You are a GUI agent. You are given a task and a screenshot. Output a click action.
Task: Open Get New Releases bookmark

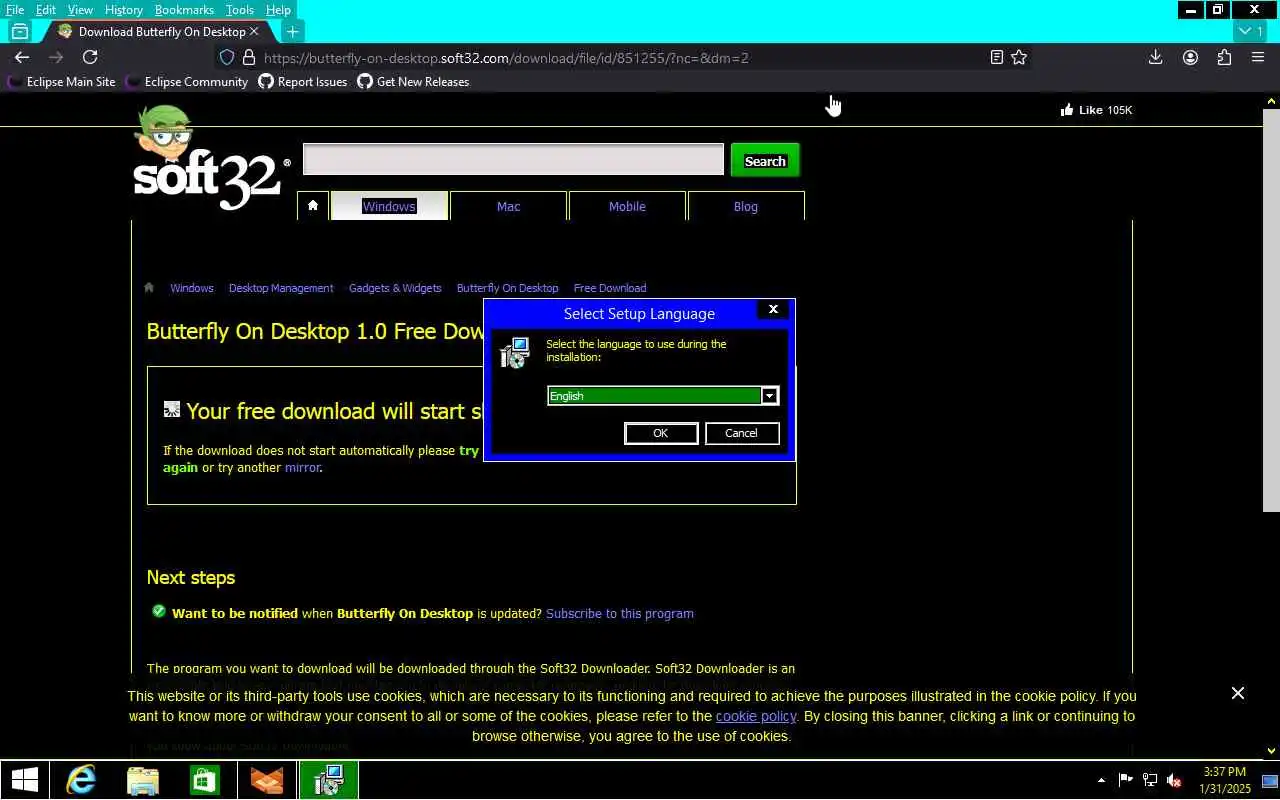pos(413,82)
